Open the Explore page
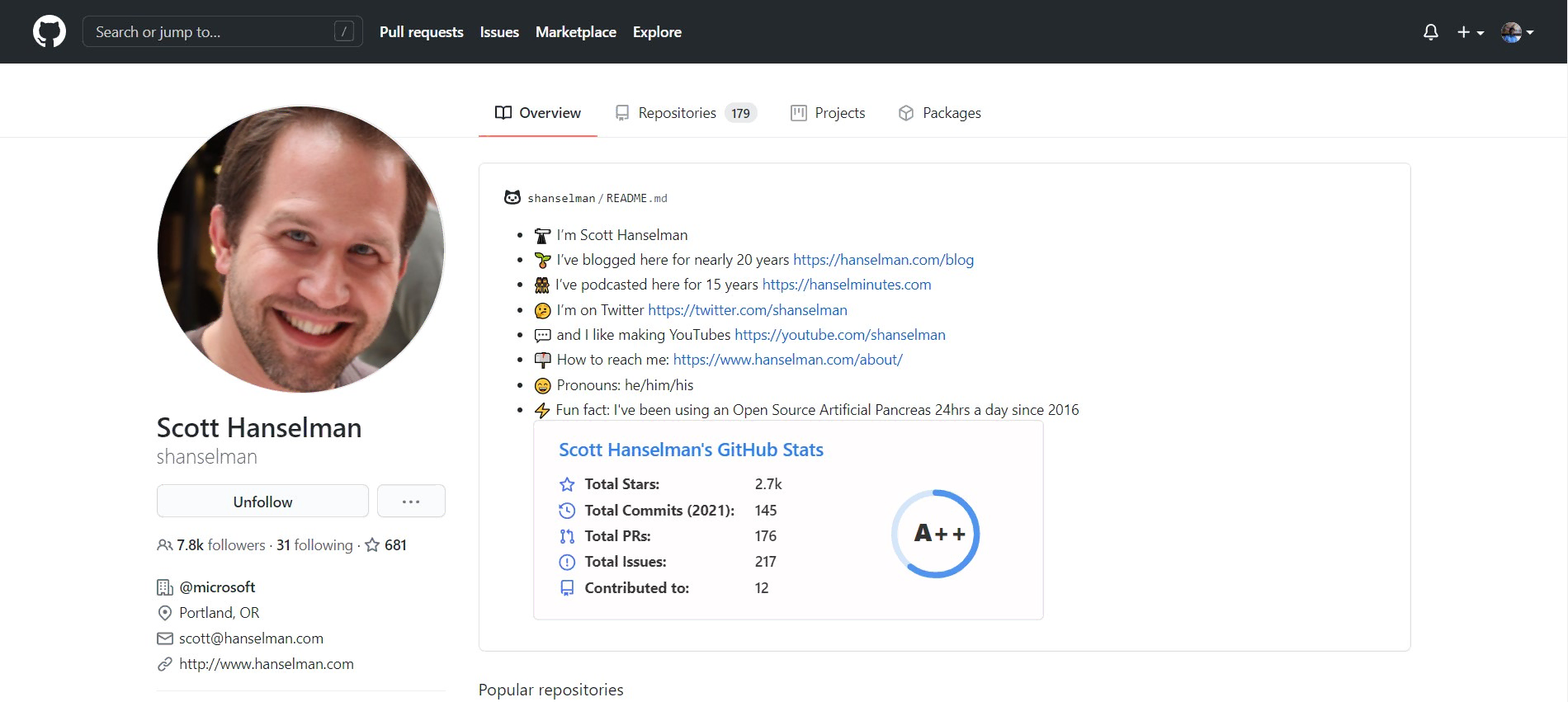The image size is (1568, 702). pos(657,32)
